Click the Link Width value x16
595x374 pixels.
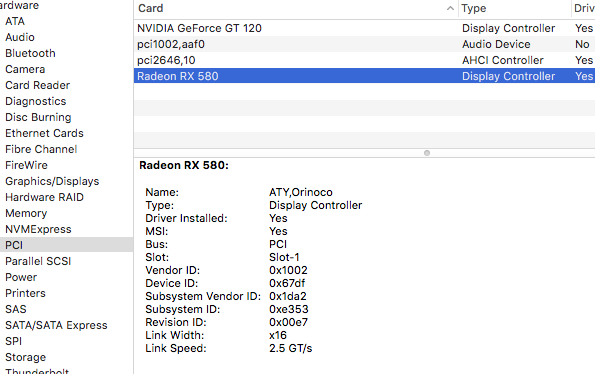pos(278,335)
